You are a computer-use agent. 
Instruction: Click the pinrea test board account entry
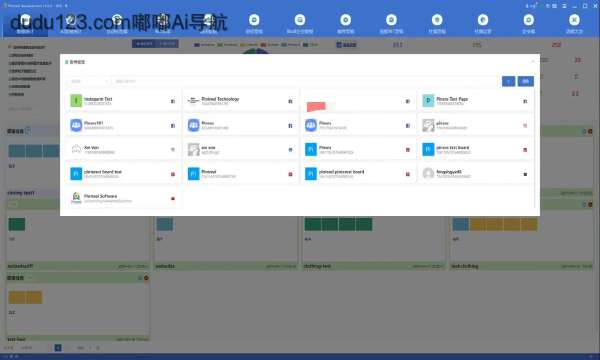(475, 149)
